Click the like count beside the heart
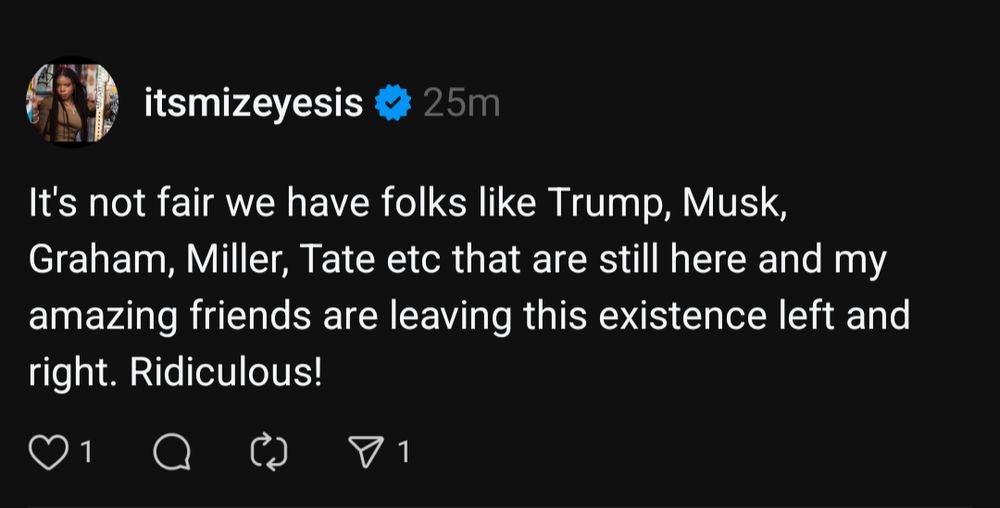Image resolution: width=1000 pixels, height=508 pixels. click(x=86, y=454)
